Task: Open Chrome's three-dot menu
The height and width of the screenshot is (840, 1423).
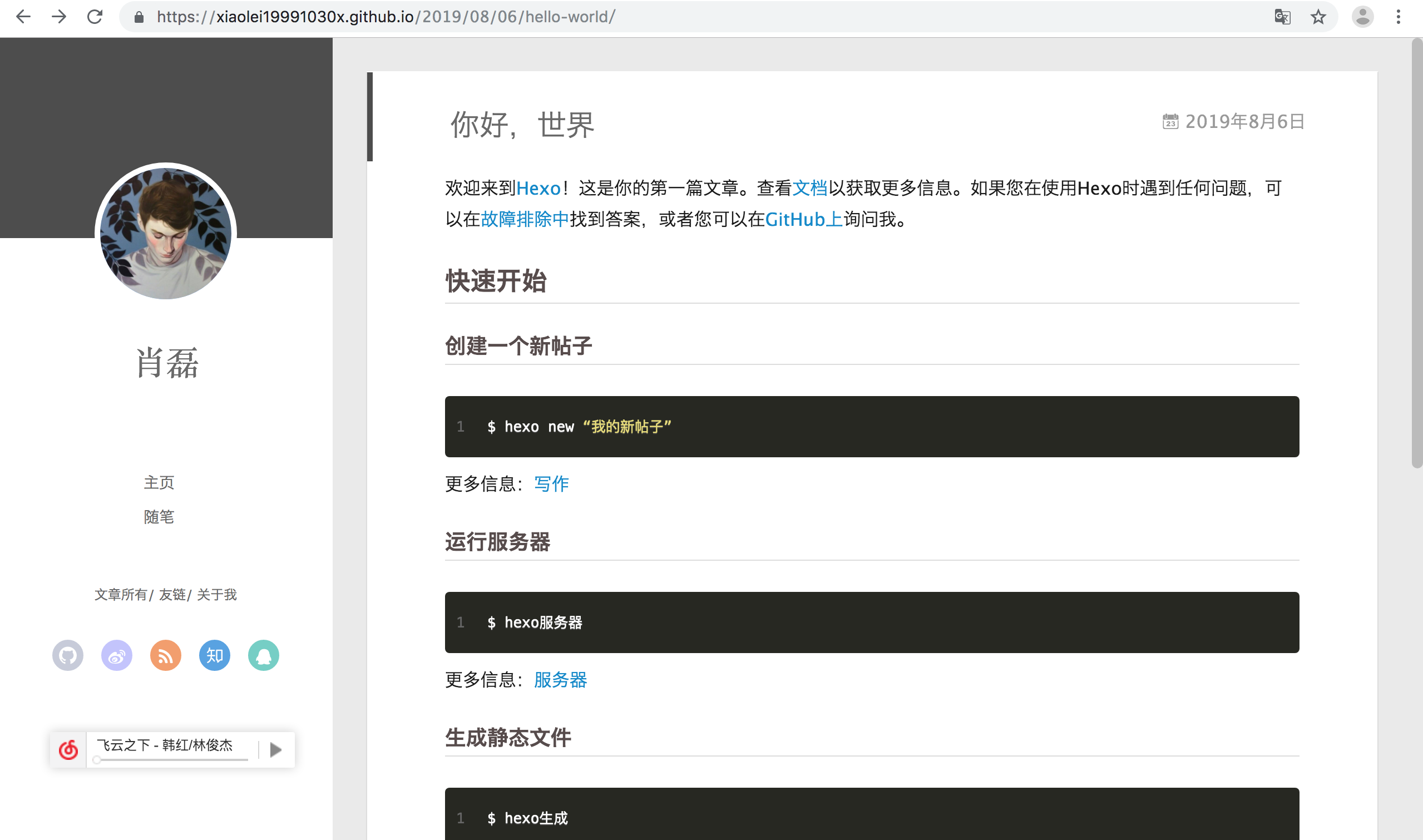Action: click(1398, 17)
